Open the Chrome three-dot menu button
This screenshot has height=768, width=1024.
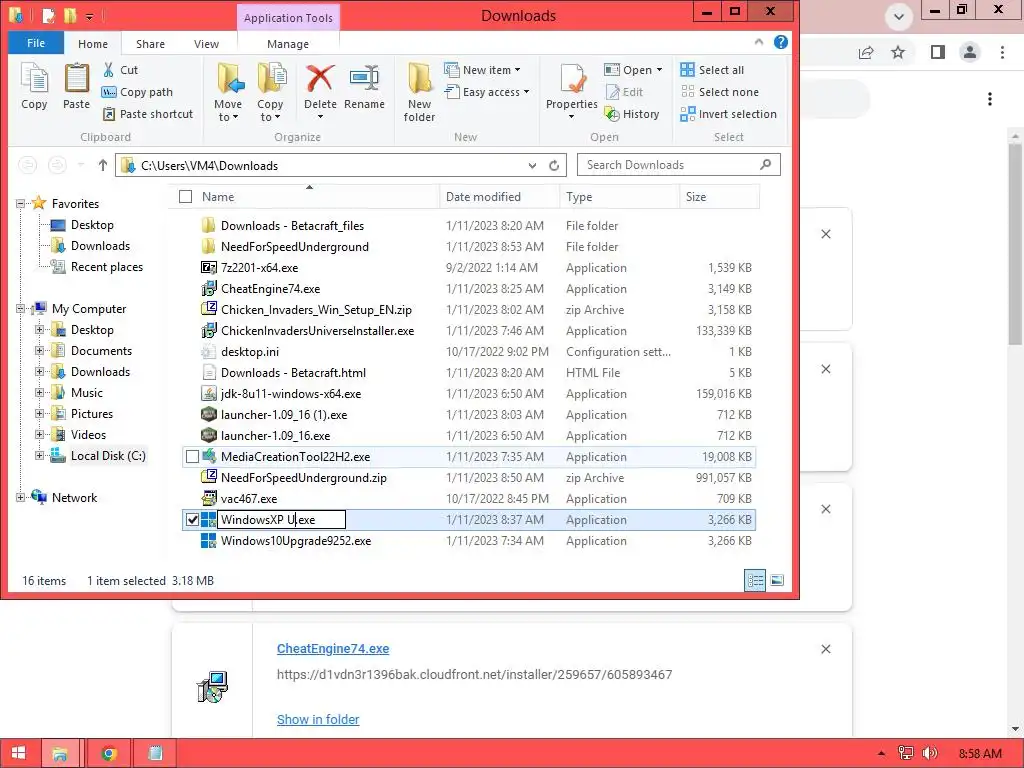[1002, 52]
